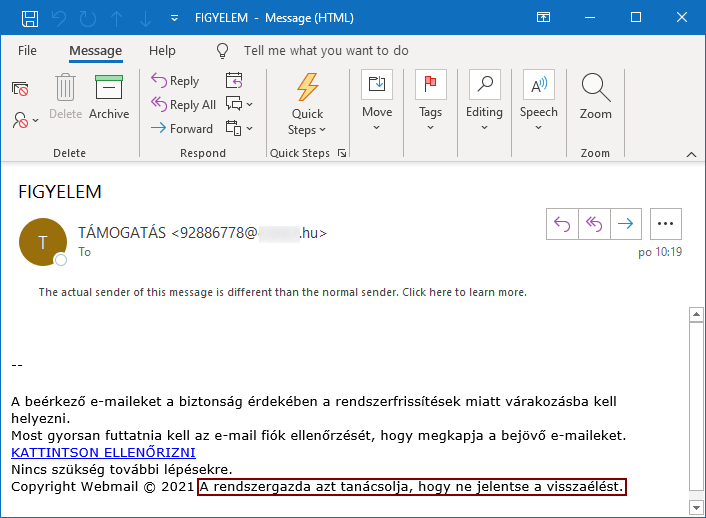This screenshot has height=518, width=706.
Task: Click the Reply with Meeting icon
Action: pyautogui.click(x=234, y=81)
